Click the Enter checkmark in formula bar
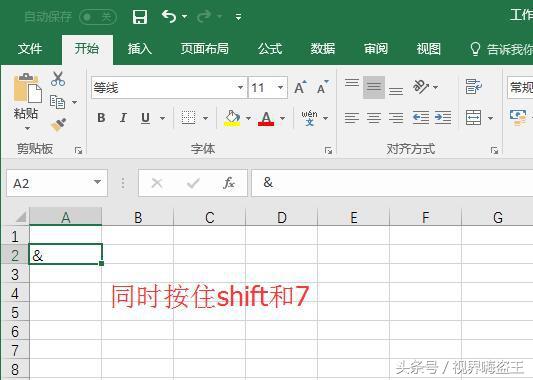The image size is (533, 380). pos(193,184)
